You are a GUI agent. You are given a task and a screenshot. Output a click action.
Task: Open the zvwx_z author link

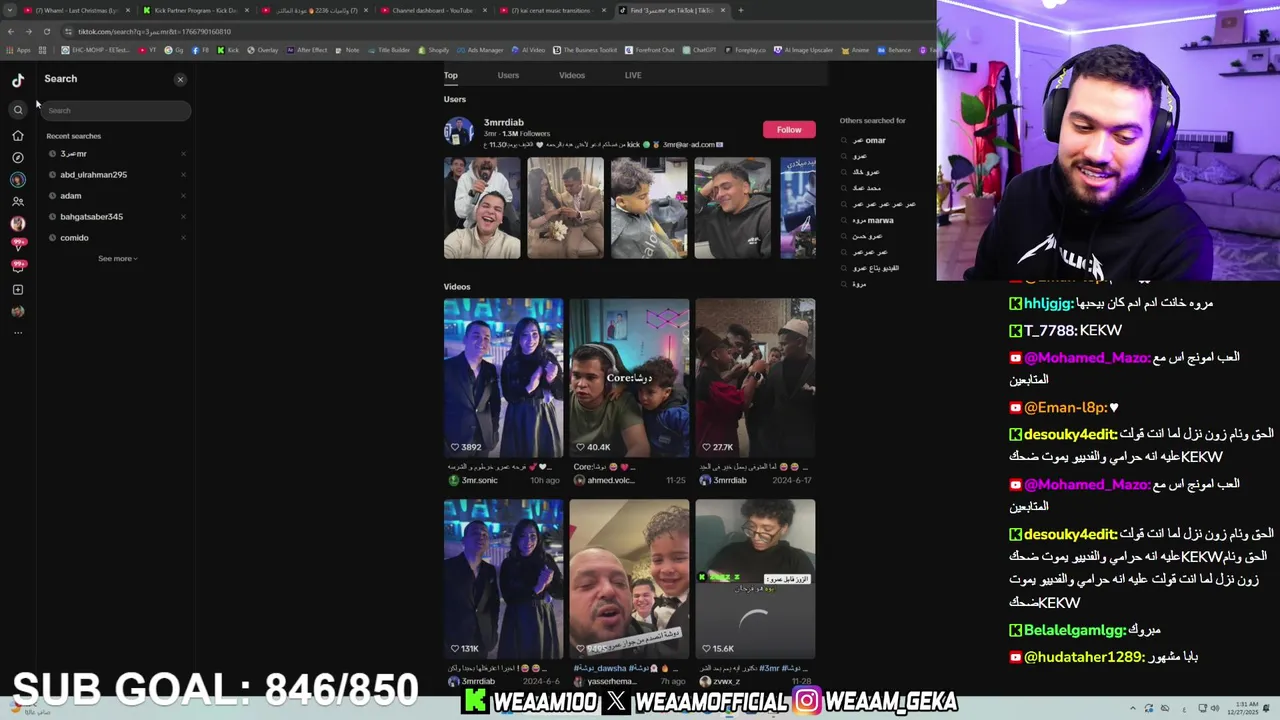[726, 681]
